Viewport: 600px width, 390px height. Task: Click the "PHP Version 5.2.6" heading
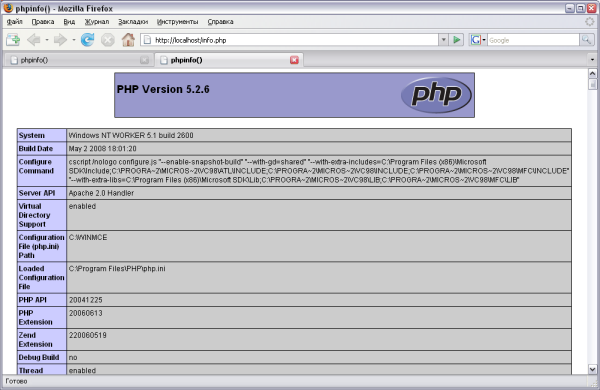coord(163,89)
